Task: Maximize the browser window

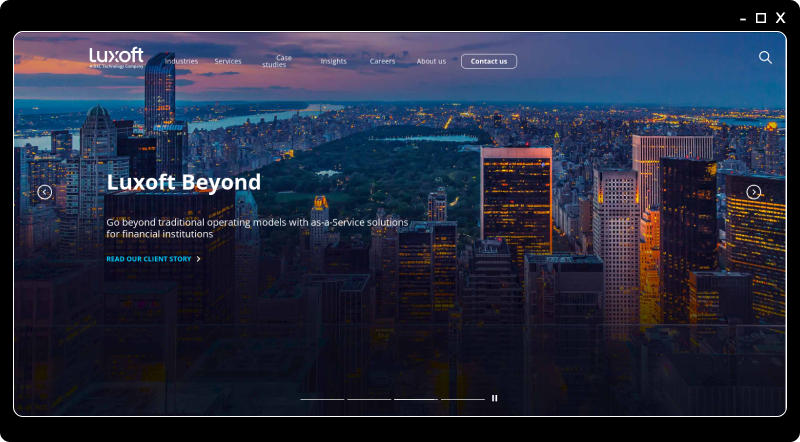Action: tap(761, 18)
